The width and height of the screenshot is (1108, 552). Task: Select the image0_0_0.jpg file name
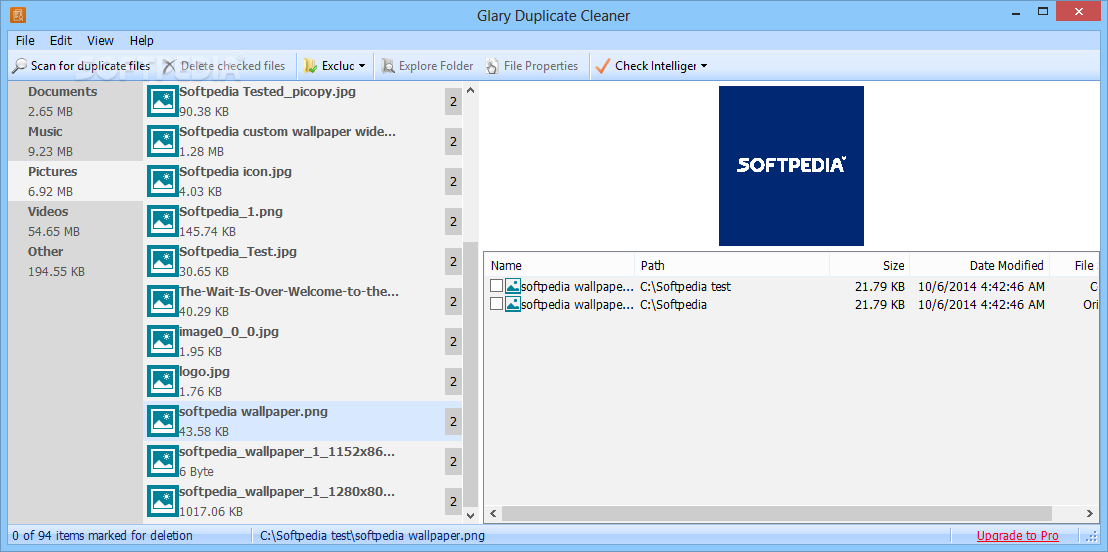[x=230, y=331]
